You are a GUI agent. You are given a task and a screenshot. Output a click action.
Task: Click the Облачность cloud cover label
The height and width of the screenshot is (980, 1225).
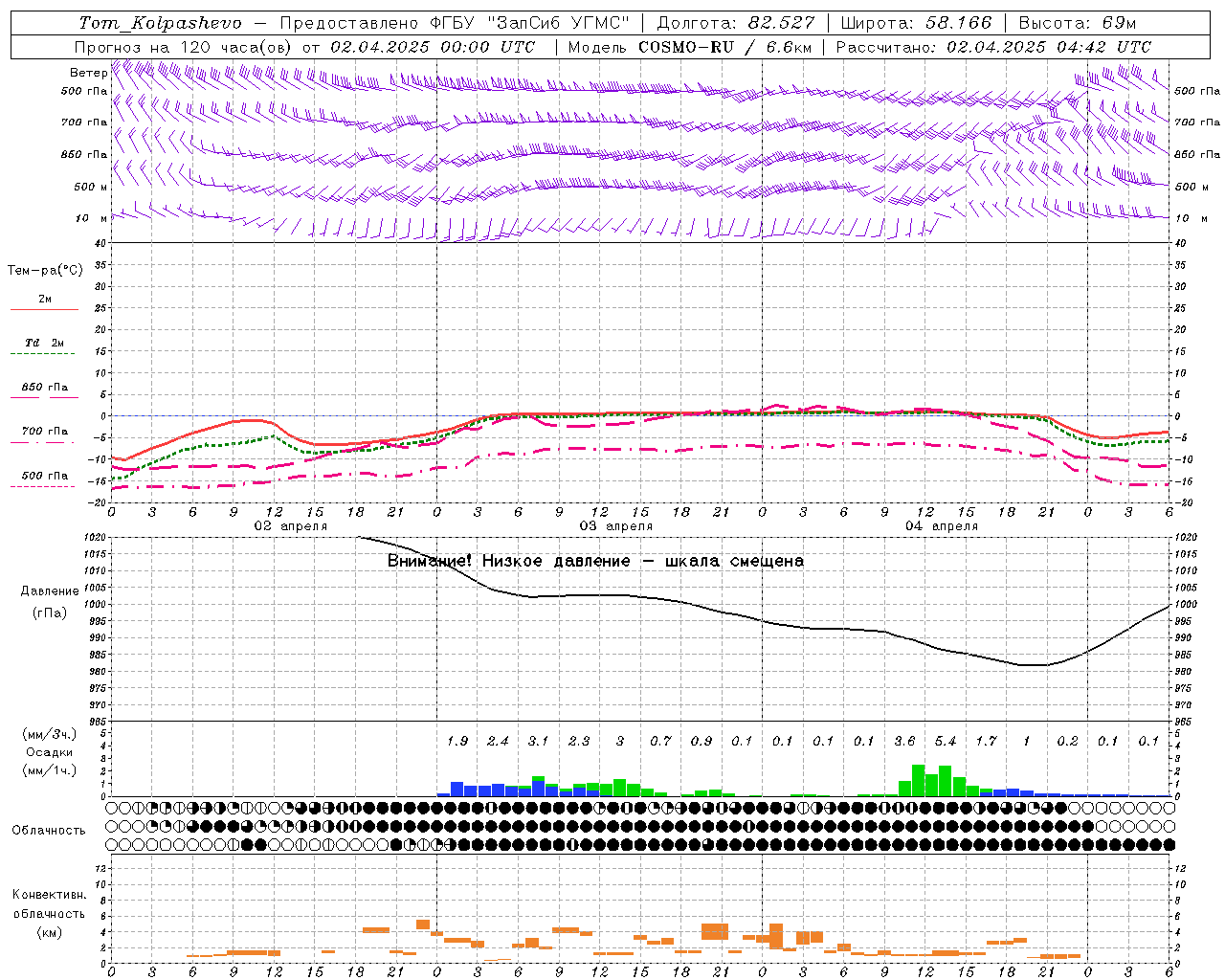coord(49,830)
